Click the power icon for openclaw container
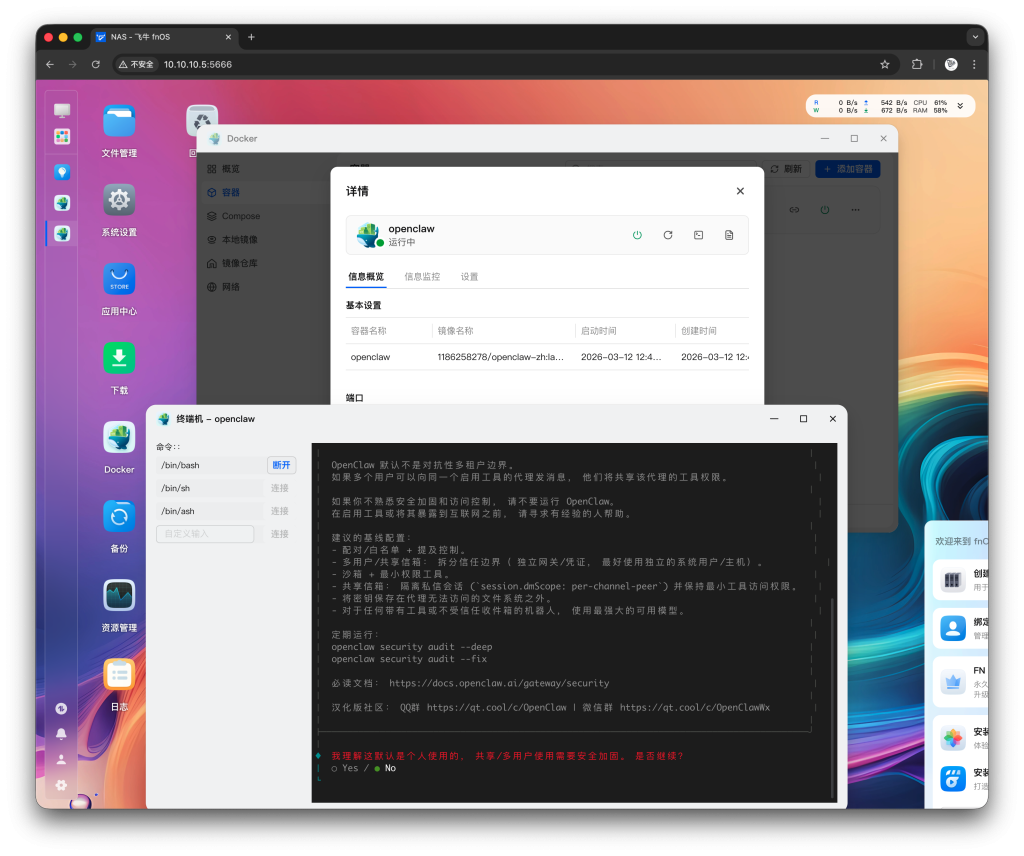Screen dimensions: 1024x856 [637, 235]
